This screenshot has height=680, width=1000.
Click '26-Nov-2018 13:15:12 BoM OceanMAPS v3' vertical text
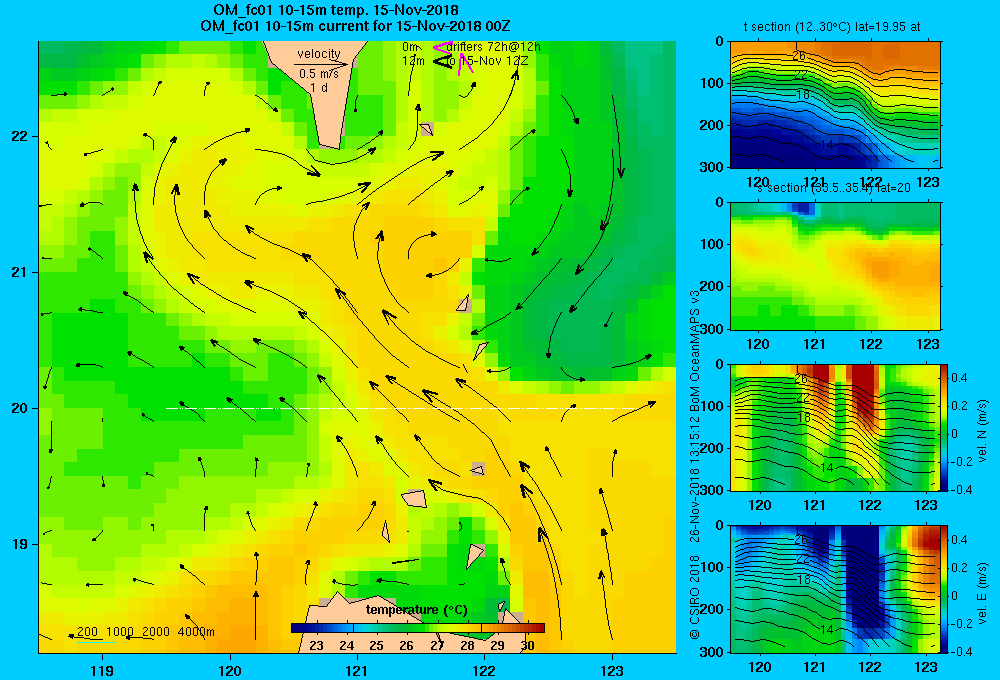pyautogui.click(x=695, y=415)
